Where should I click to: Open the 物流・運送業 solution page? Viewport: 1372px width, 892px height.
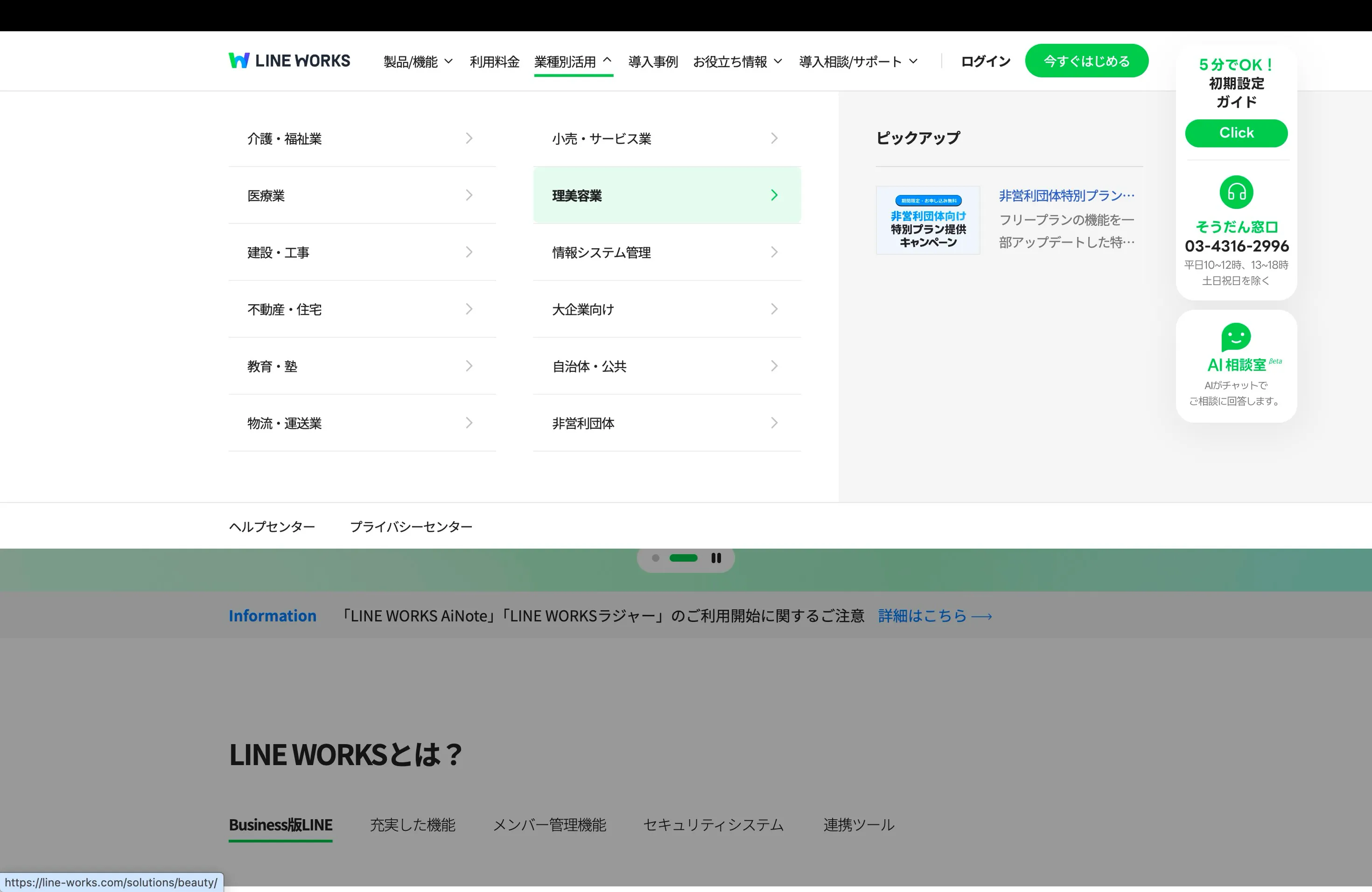(362, 423)
